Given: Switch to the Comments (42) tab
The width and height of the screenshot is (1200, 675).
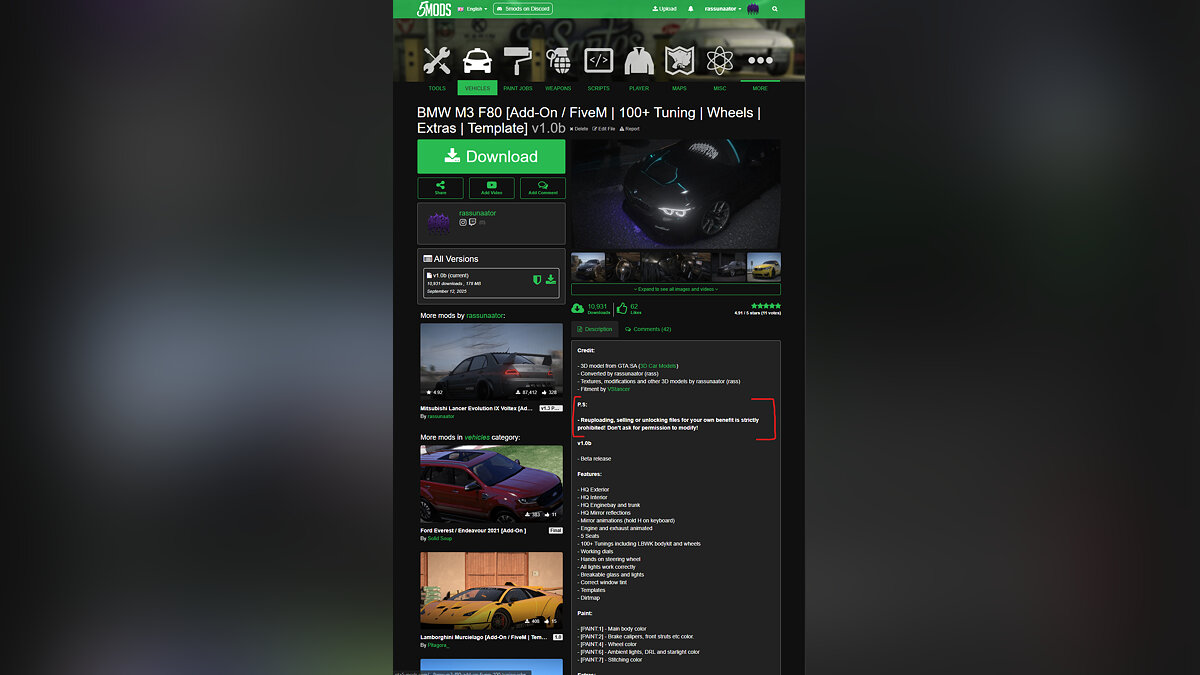Looking at the screenshot, I should coord(648,329).
